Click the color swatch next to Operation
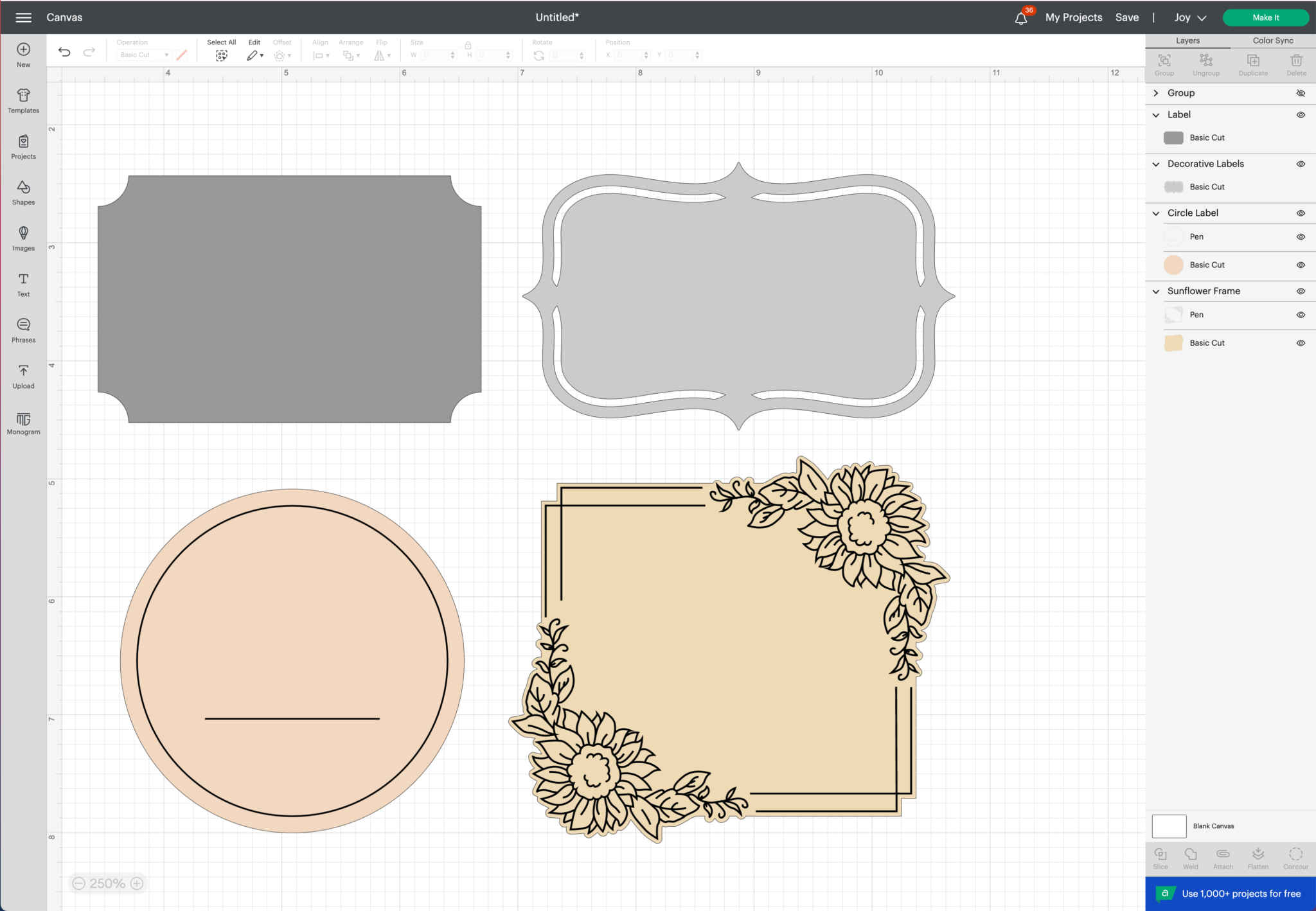The image size is (1316, 911). 182,55
